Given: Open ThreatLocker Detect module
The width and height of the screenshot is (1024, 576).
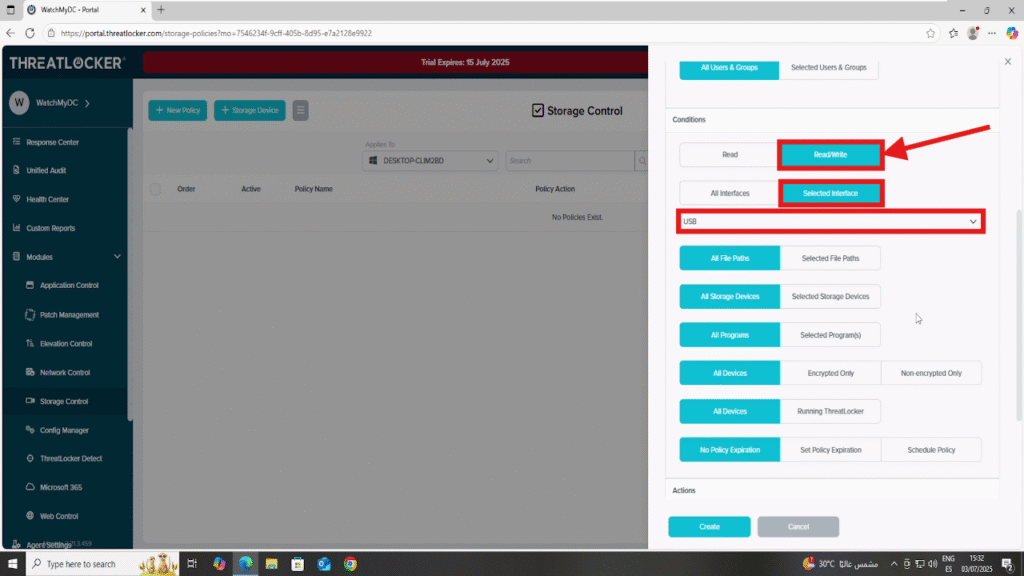Looking at the screenshot, I should 71,458.
